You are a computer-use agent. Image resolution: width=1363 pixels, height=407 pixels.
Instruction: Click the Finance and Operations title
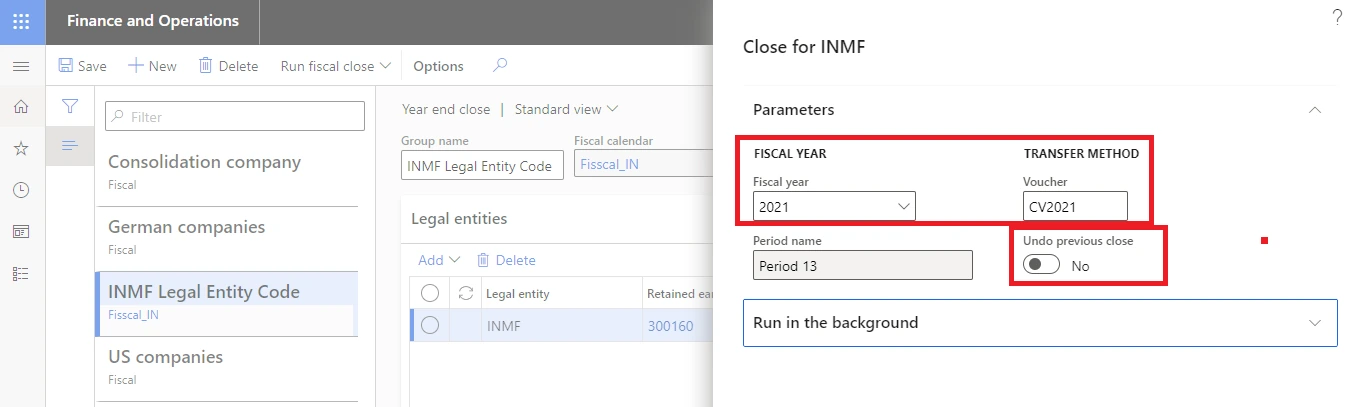(x=152, y=21)
